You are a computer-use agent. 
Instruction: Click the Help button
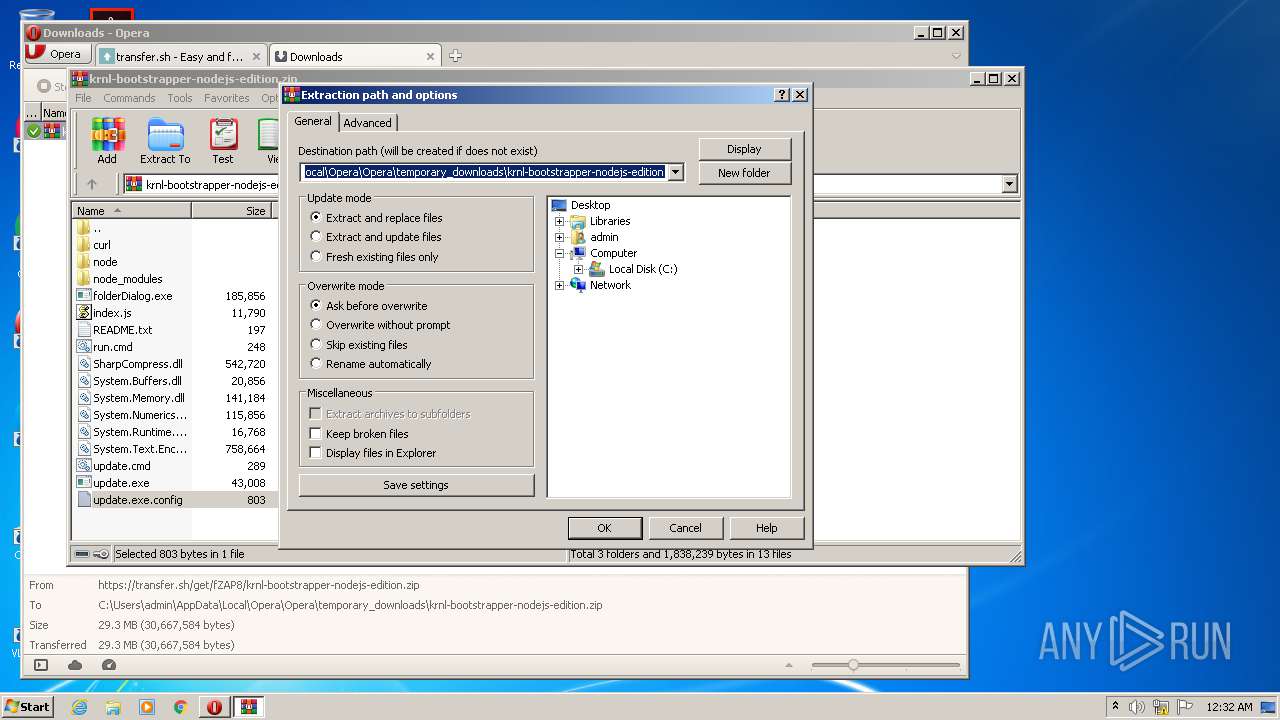pyautogui.click(x=767, y=528)
